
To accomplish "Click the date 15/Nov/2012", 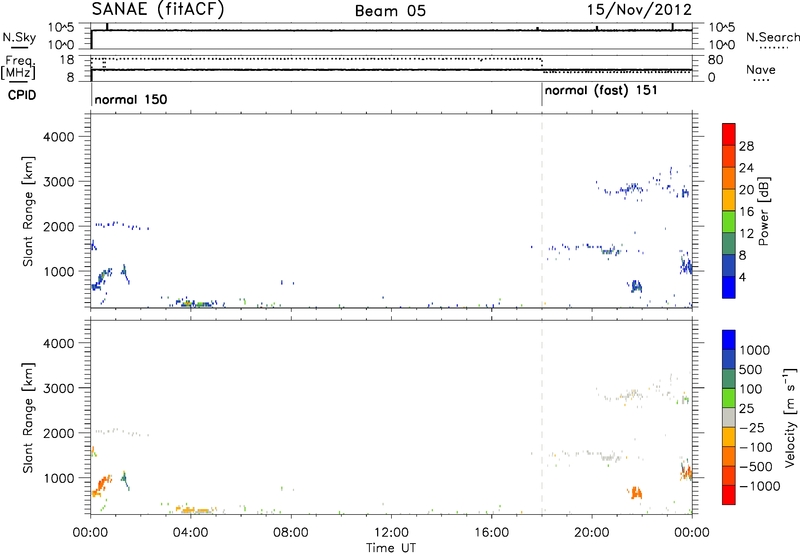I will (639, 10).
